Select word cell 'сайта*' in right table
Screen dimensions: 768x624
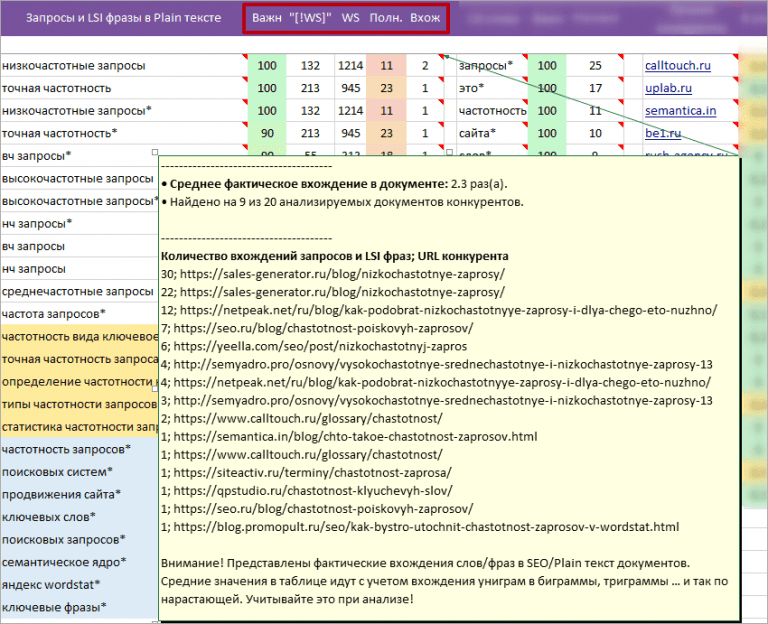pyautogui.click(x=492, y=133)
